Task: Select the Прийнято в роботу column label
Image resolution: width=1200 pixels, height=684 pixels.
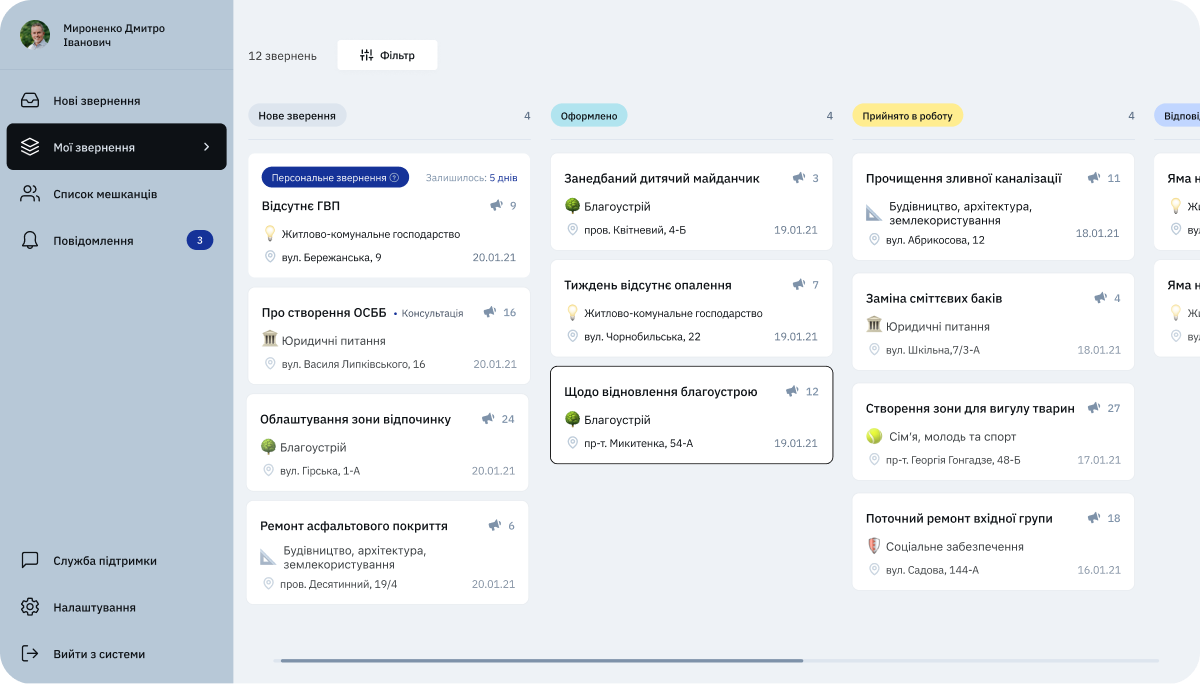Action: (907, 116)
